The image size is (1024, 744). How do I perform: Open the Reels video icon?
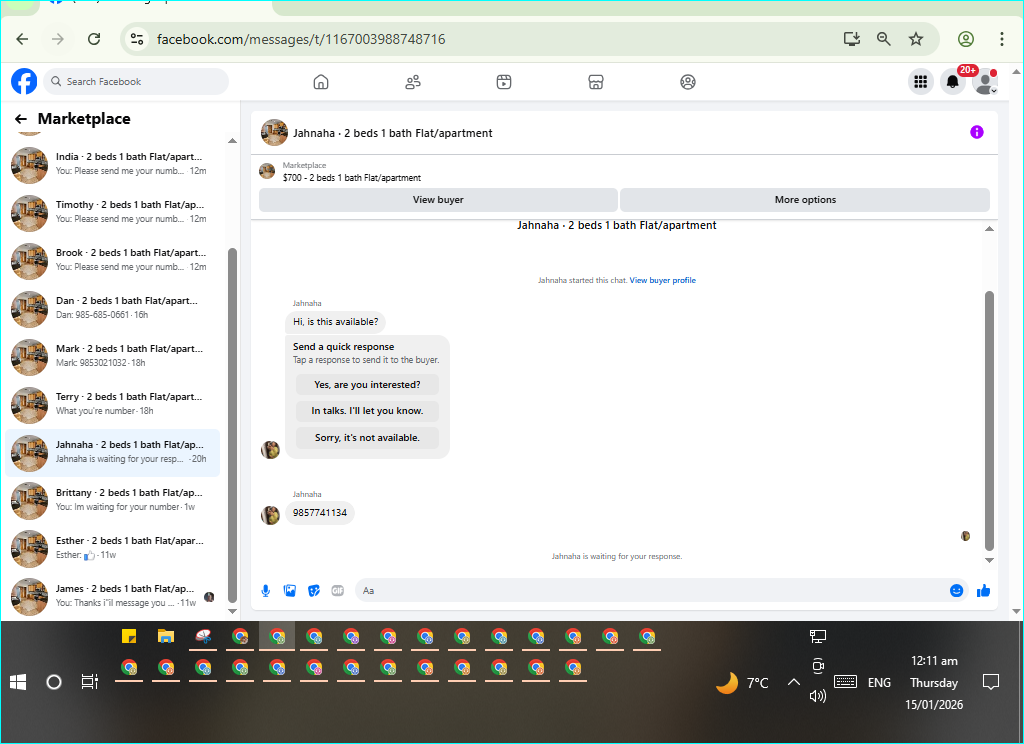pyautogui.click(x=504, y=82)
